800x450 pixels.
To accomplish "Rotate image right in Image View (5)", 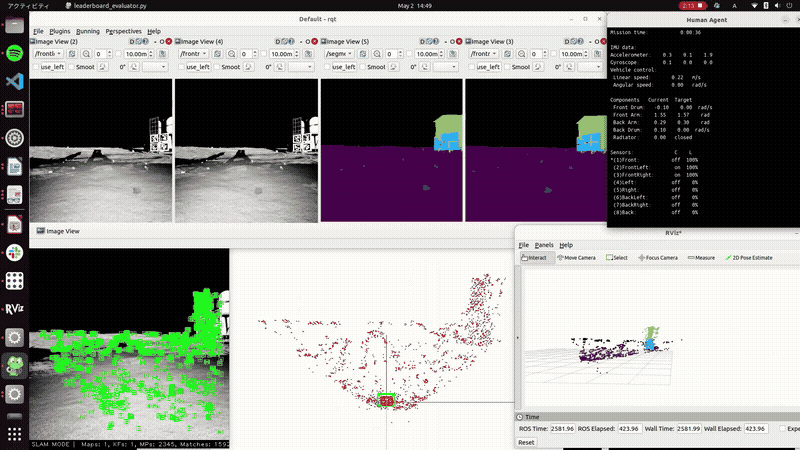I will (x=425, y=67).
